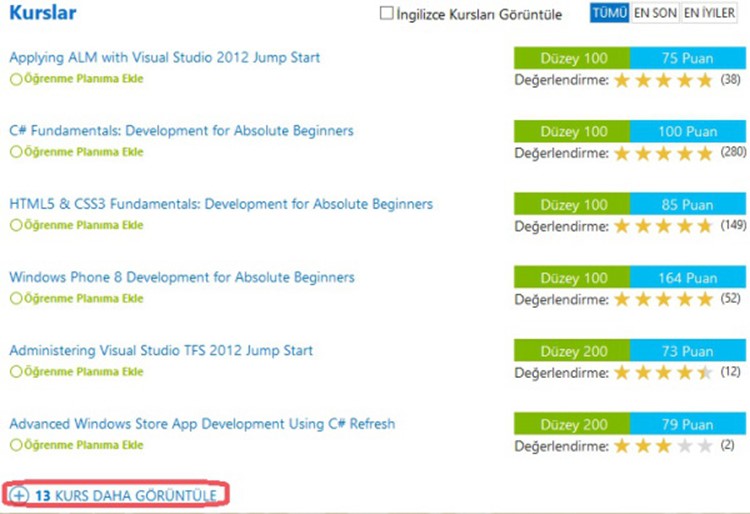
Task: Click the (12) review count
Action: click(x=730, y=372)
